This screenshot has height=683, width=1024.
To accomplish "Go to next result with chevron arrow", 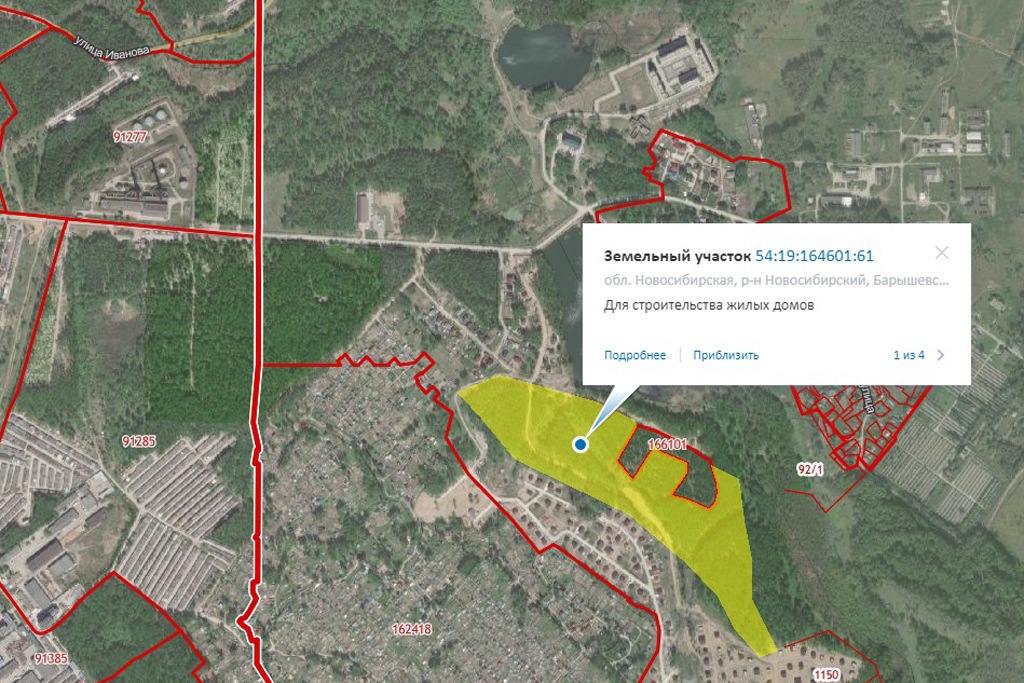I will point(941,355).
